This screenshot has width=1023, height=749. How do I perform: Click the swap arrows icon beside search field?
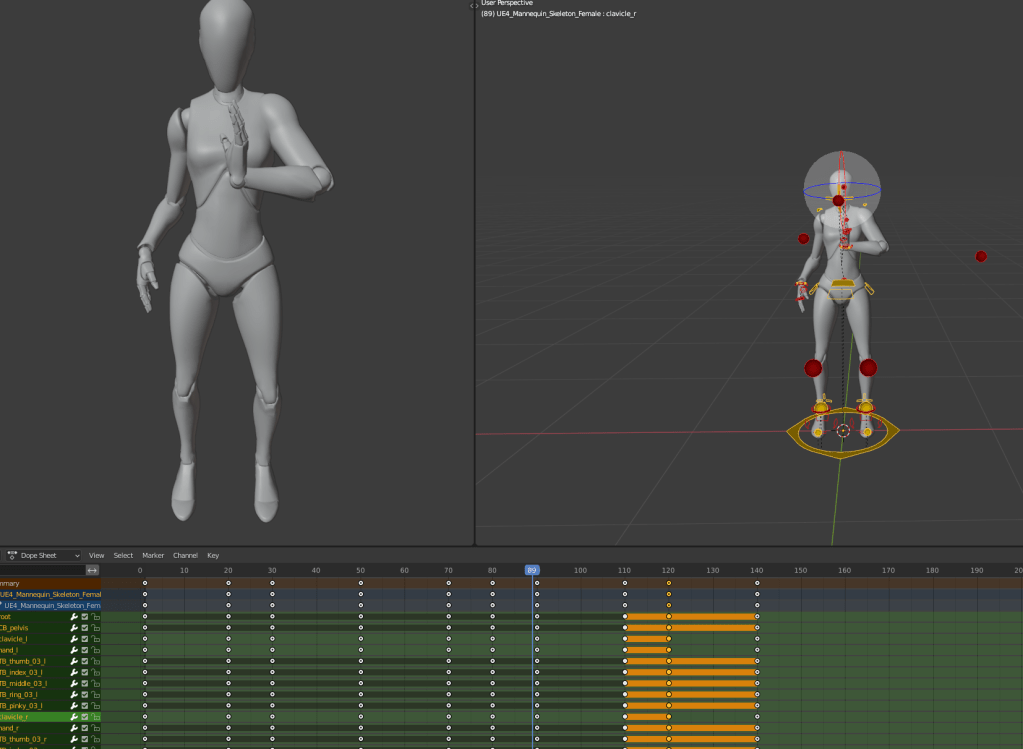coord(92,570)
